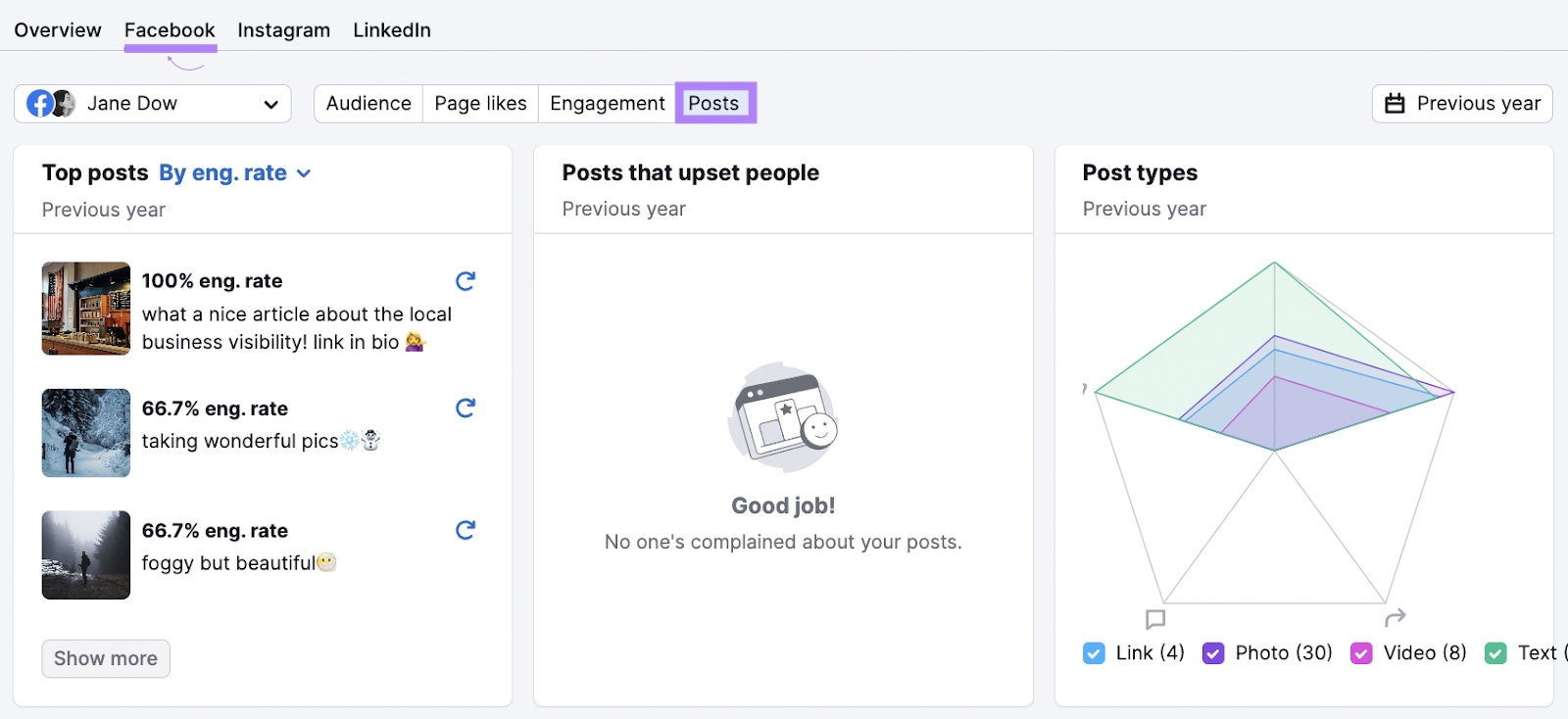Toggle the Photo (30) checkbox
This screenshot has height=719, width=1568.
click(x=1213, y=653)
